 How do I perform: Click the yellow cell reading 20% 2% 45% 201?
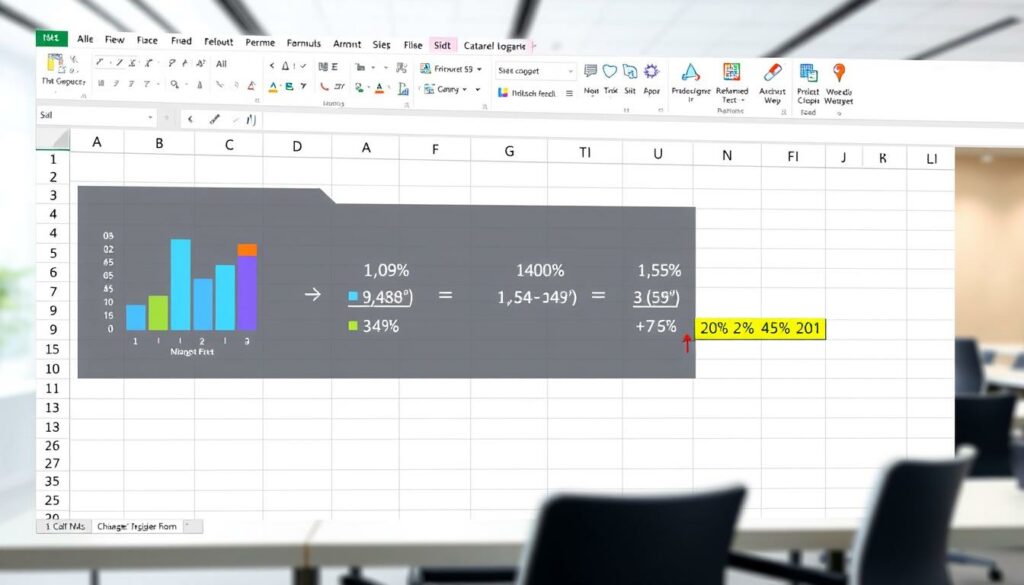pos(760,328)
